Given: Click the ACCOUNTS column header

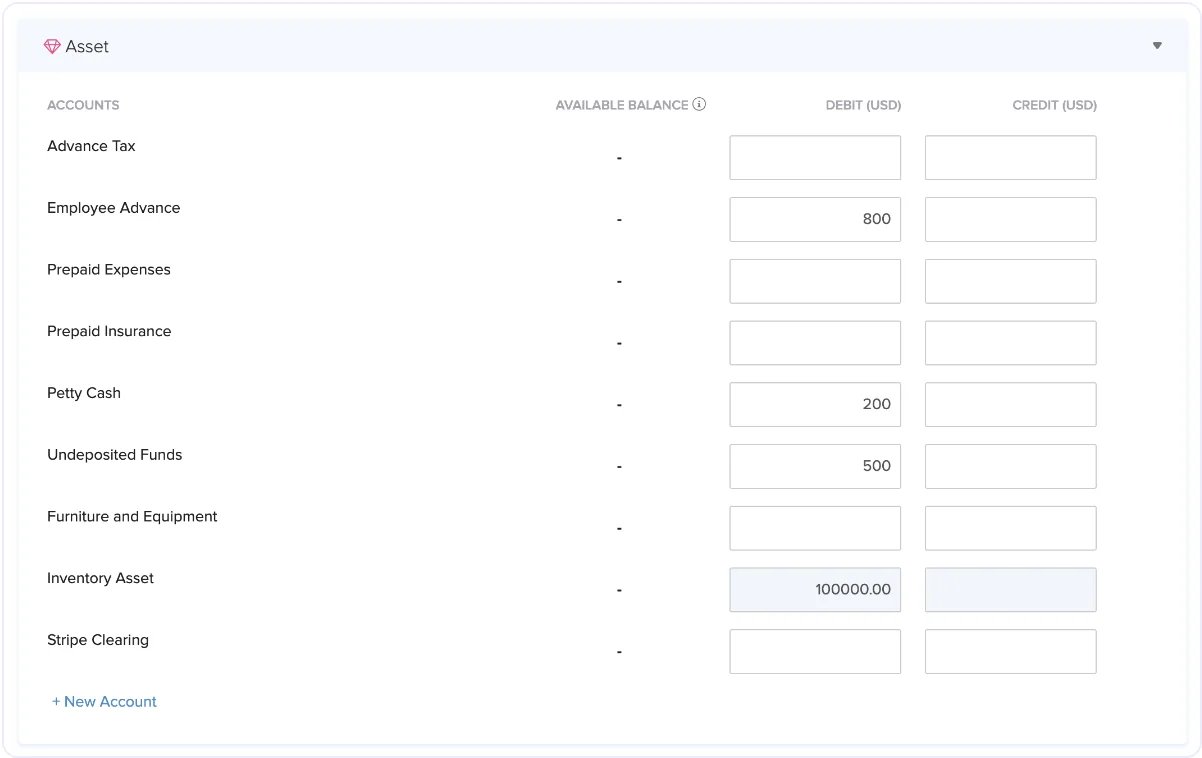Looking at the screenshot, I should click(83, 105).
